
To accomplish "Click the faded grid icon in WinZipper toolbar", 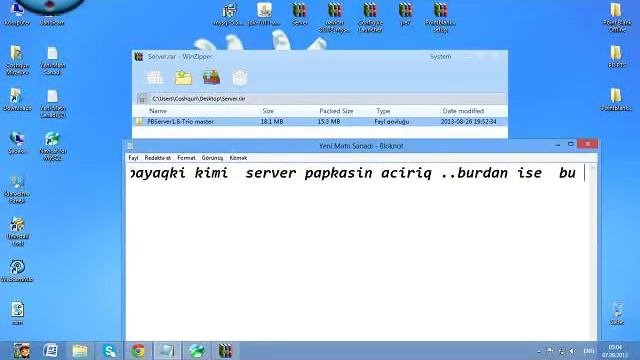I will tap(155, 78).
